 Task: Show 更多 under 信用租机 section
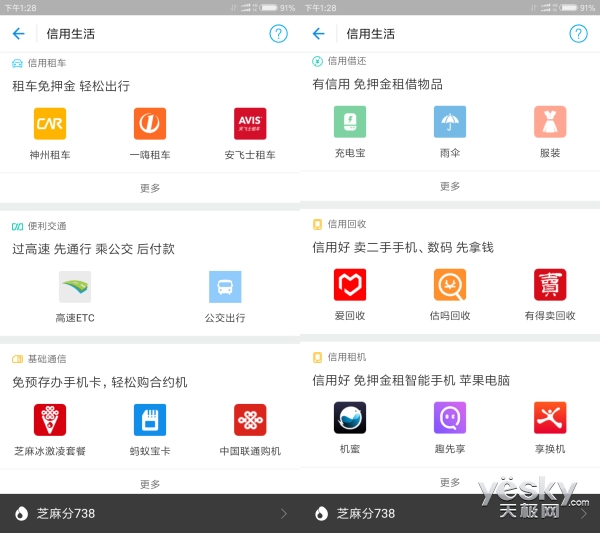coord(450,482)
